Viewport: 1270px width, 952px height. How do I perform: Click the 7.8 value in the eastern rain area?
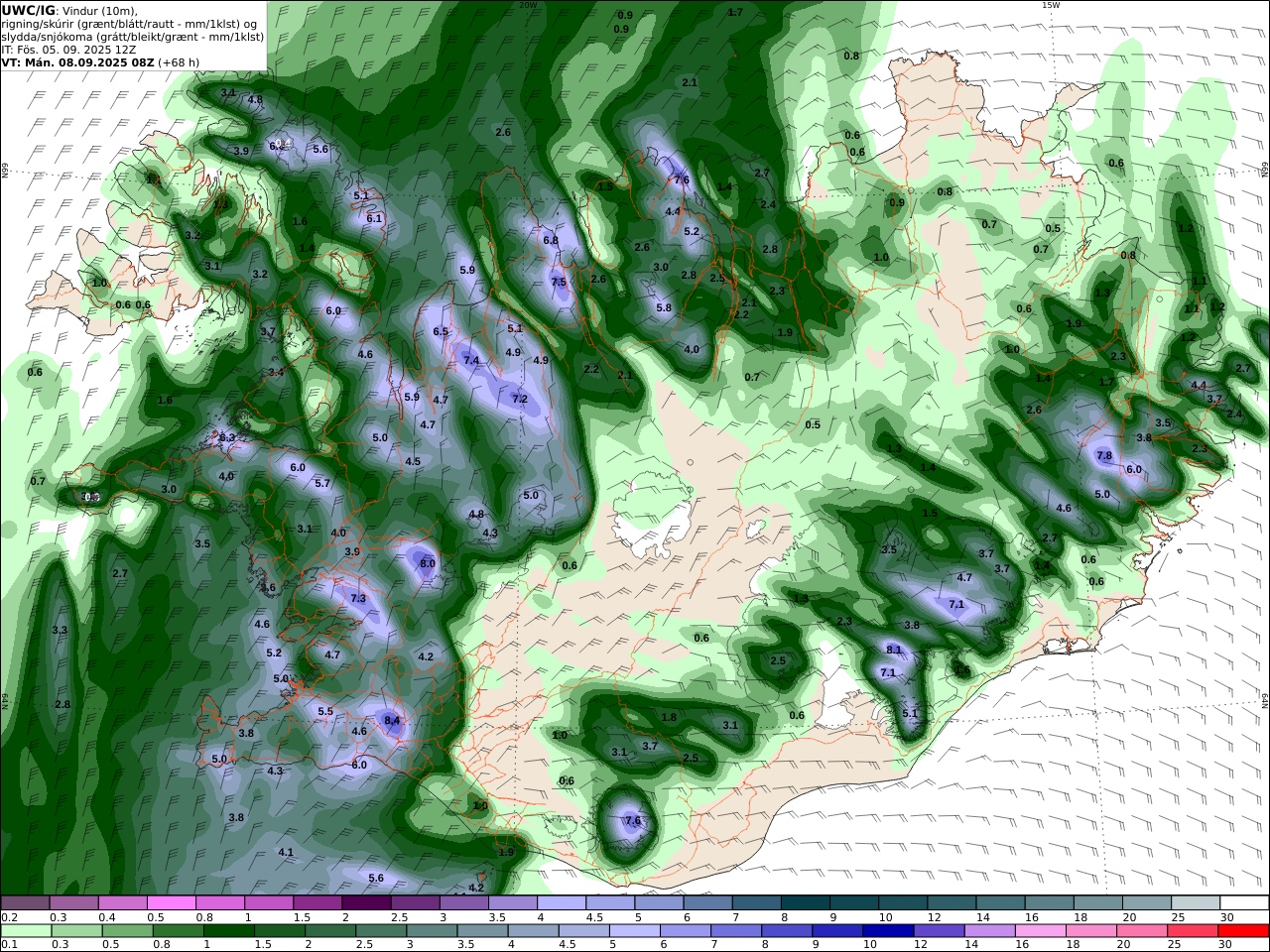pyautogui.click(x=1105, y=456)
